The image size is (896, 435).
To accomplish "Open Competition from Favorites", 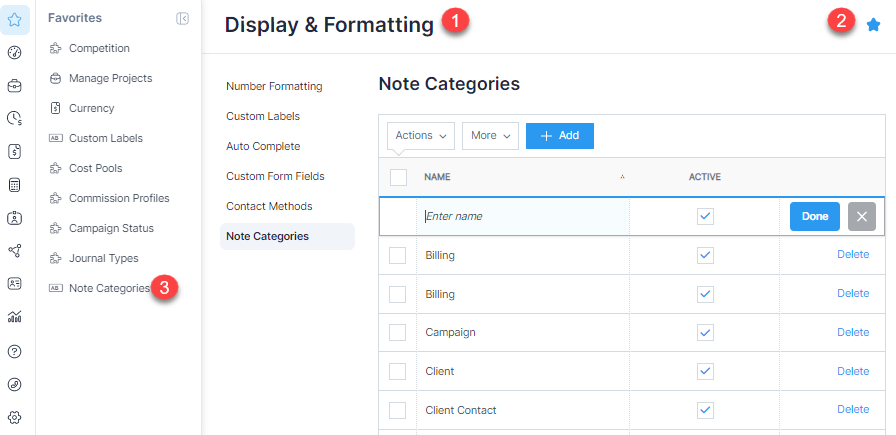I will click(99, 49).
